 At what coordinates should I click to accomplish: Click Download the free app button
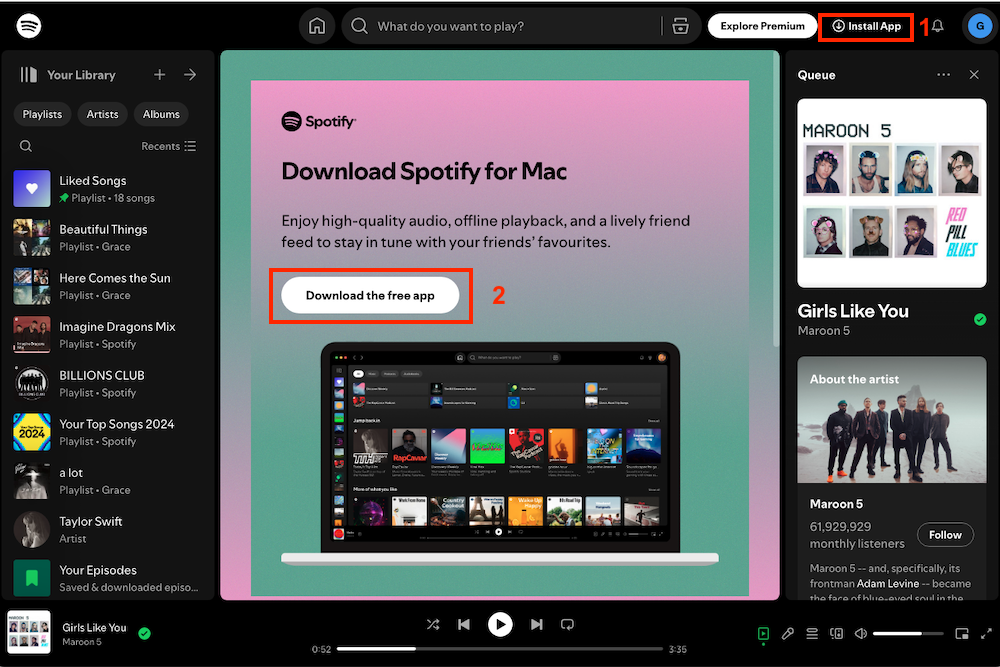click(370, 295)
